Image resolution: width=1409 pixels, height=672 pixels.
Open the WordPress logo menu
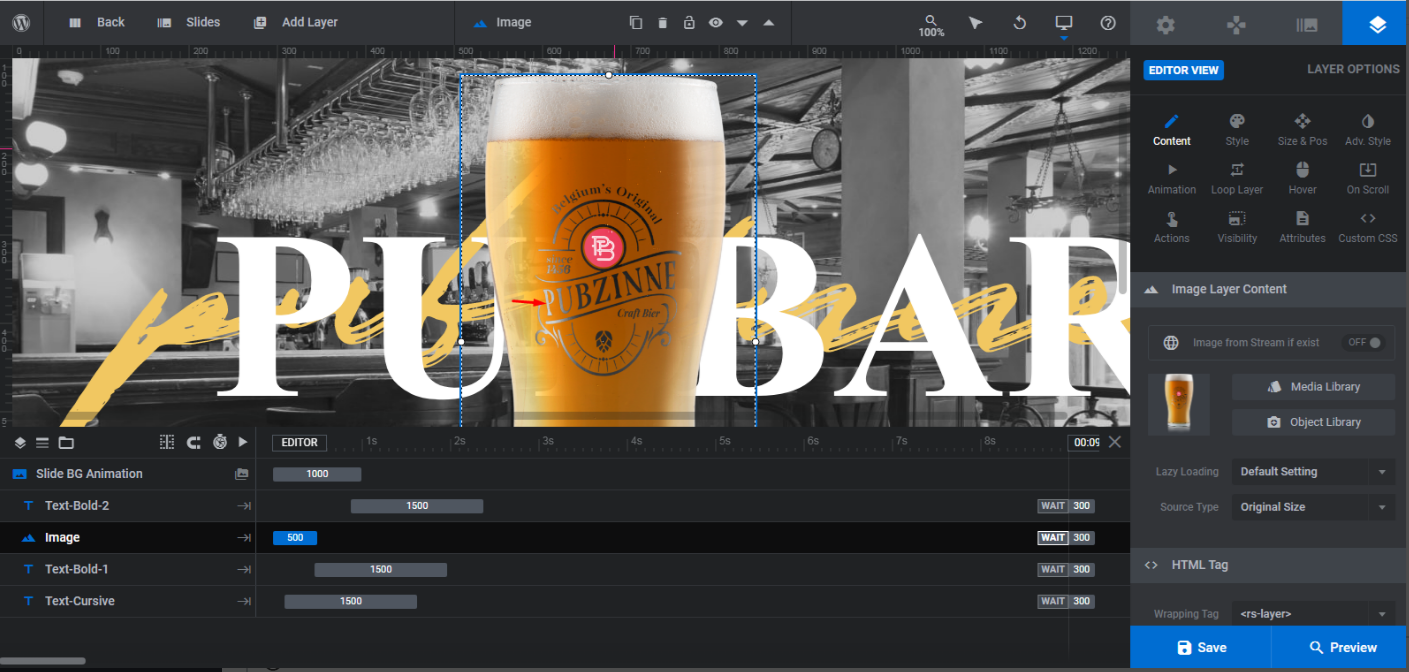(x=21, y=22)
